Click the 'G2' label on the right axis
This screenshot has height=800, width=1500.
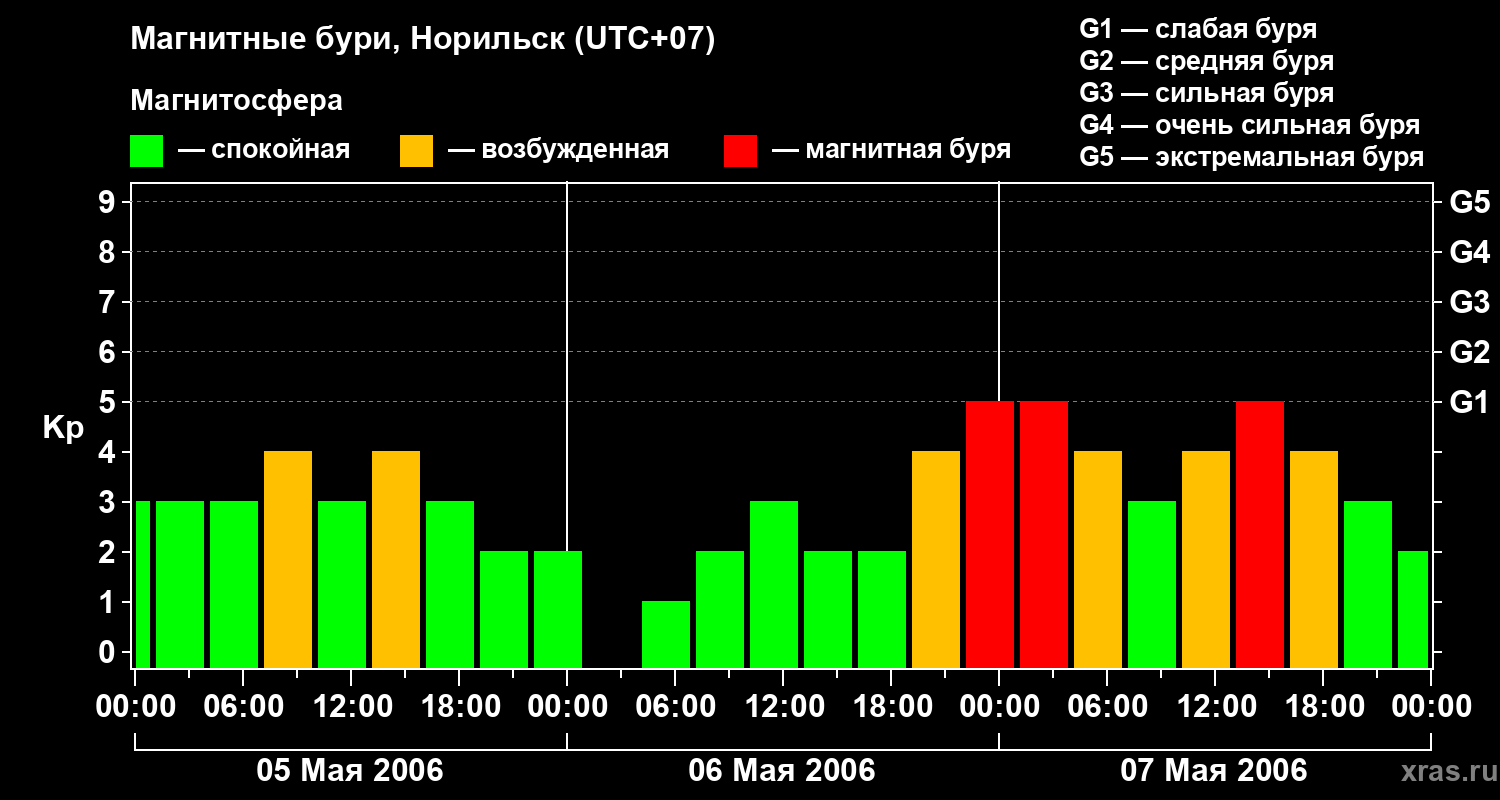click(x=1470, y=352)
